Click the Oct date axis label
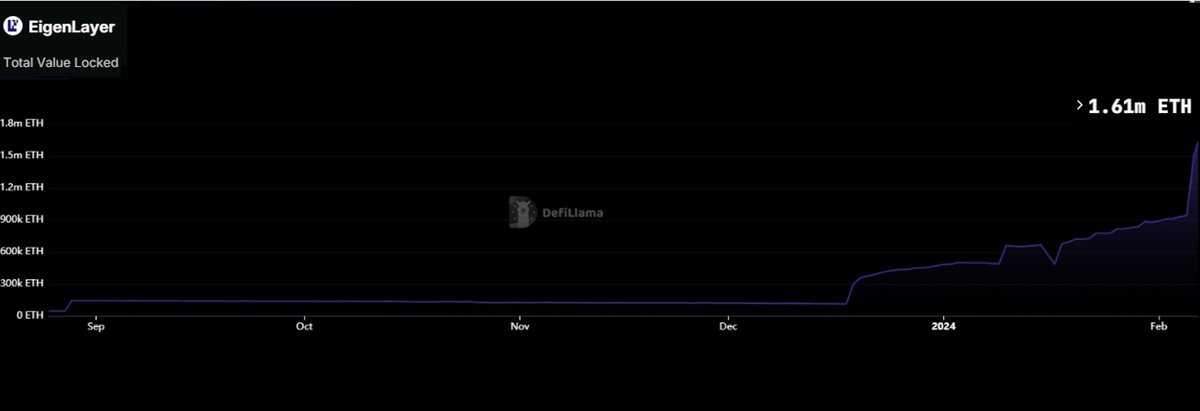Viewport: 1200px width, 411px height. [x=305, y=326]
